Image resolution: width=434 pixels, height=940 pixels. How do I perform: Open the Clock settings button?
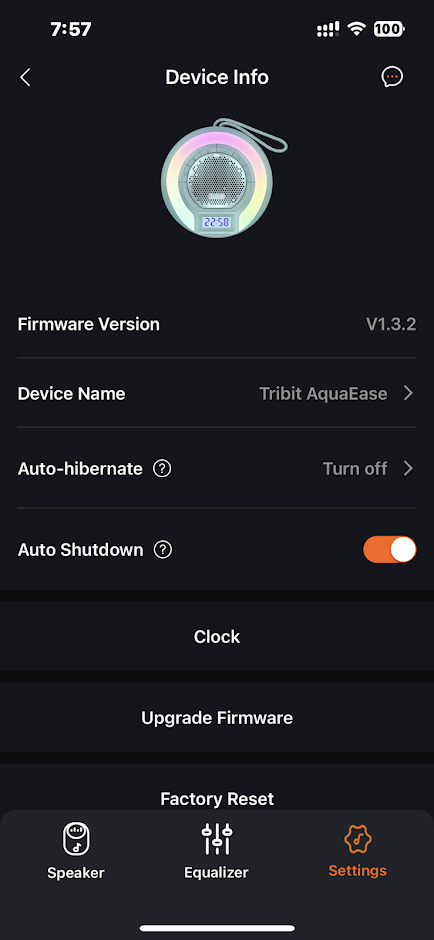click(x=217, y=636)
